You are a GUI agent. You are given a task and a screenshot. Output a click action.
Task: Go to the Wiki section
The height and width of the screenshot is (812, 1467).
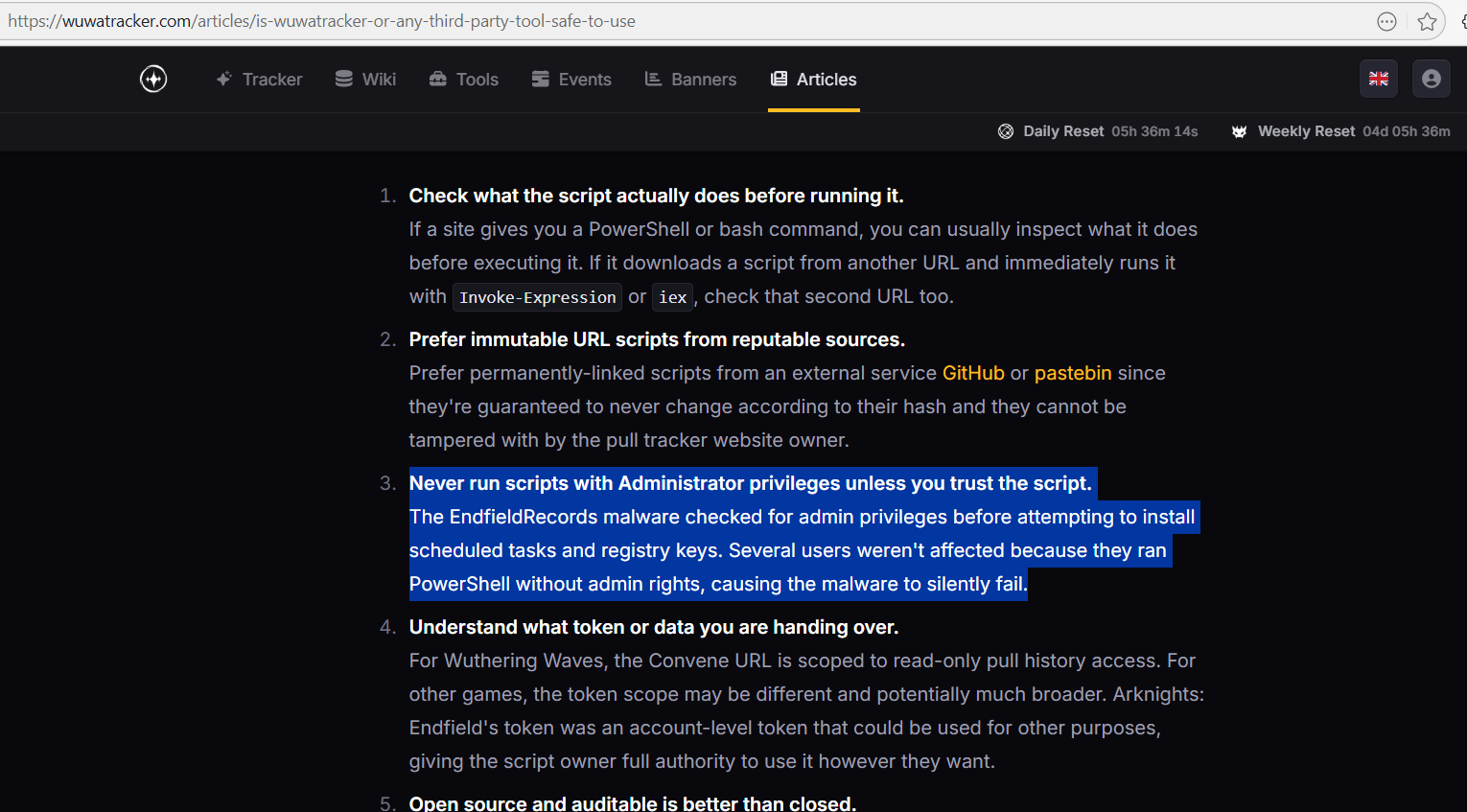(x=365, y=80)
